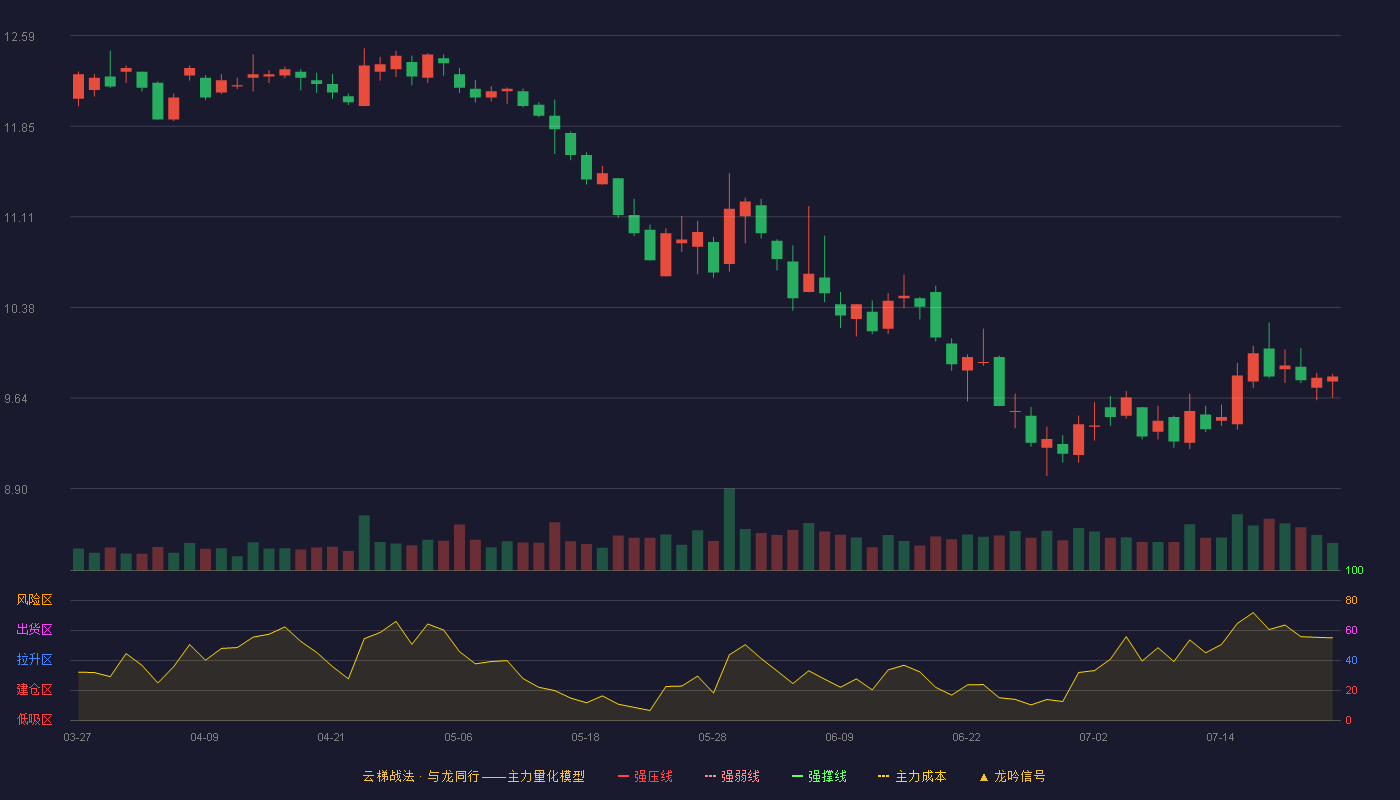The width and height of the screenshot is (1400, 800).
Task: Click the 06-09 date label
Action: 839,737
